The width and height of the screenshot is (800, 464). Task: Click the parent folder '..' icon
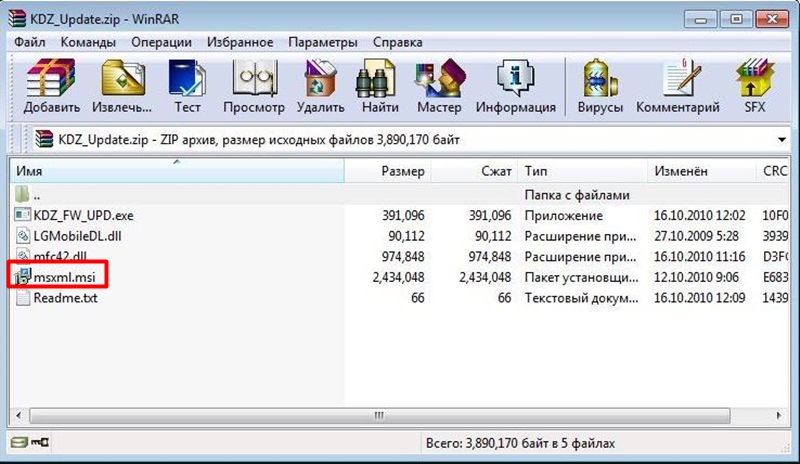pos(22,194)
